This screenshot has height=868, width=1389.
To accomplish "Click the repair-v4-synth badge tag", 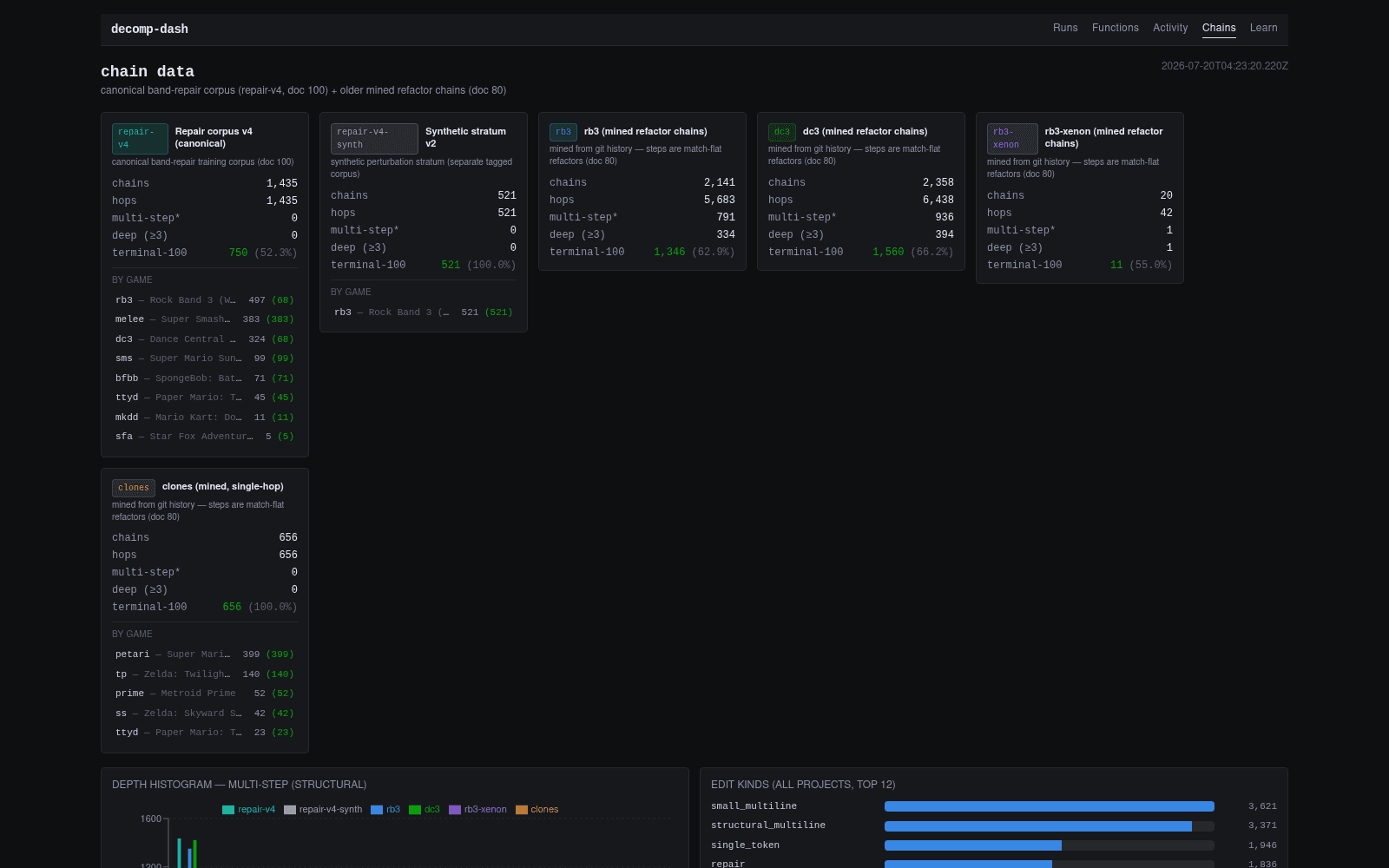I will click(374, 138).
